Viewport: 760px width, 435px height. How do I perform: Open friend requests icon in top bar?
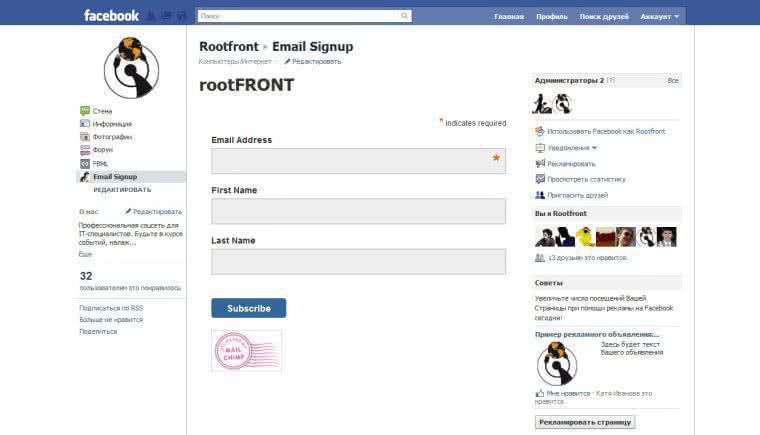(x=151, y=16)
